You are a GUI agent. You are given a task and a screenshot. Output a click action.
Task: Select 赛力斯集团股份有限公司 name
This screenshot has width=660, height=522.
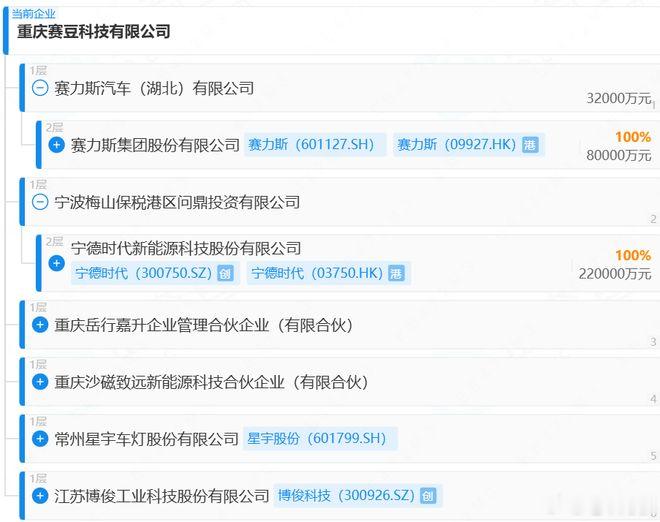(155, 145)
